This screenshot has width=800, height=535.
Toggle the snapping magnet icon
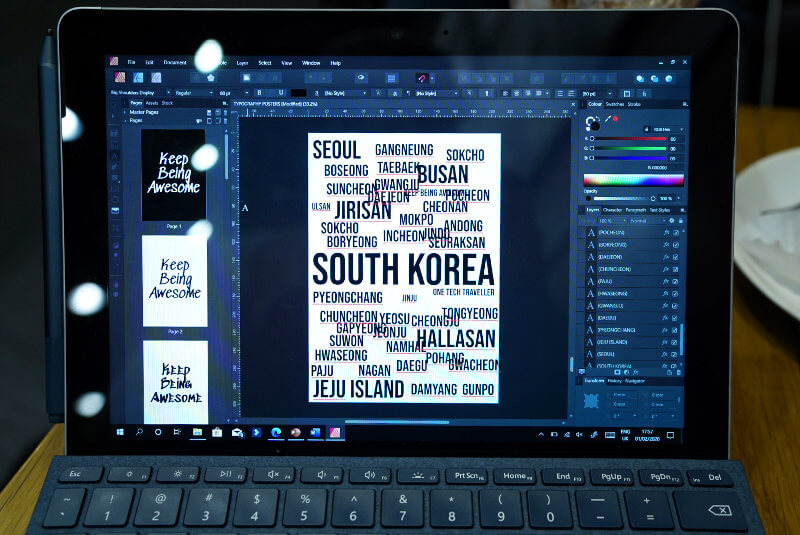[421, 78]
